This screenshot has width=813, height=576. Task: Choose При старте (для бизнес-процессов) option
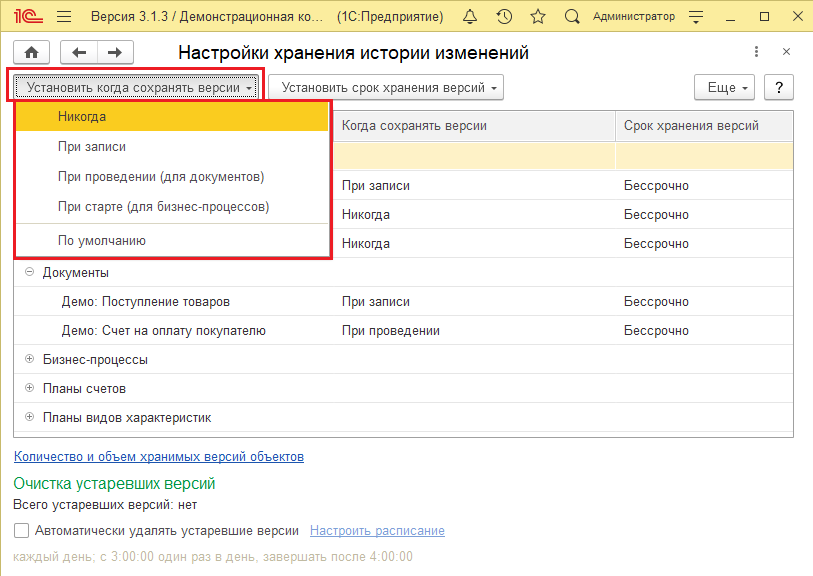(173, 207)
